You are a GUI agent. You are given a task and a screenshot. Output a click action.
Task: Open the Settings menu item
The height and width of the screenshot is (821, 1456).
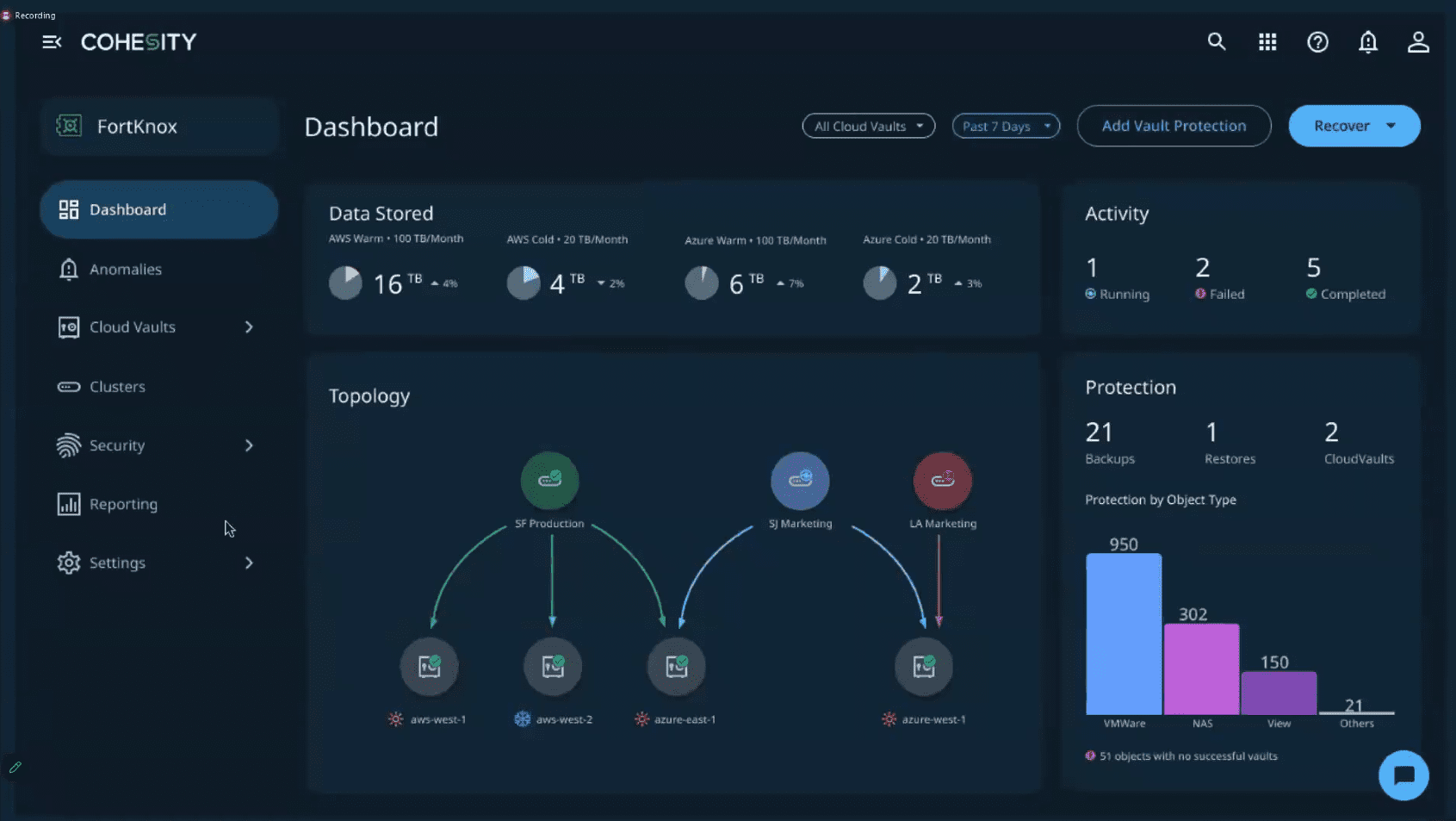[158, 563]
